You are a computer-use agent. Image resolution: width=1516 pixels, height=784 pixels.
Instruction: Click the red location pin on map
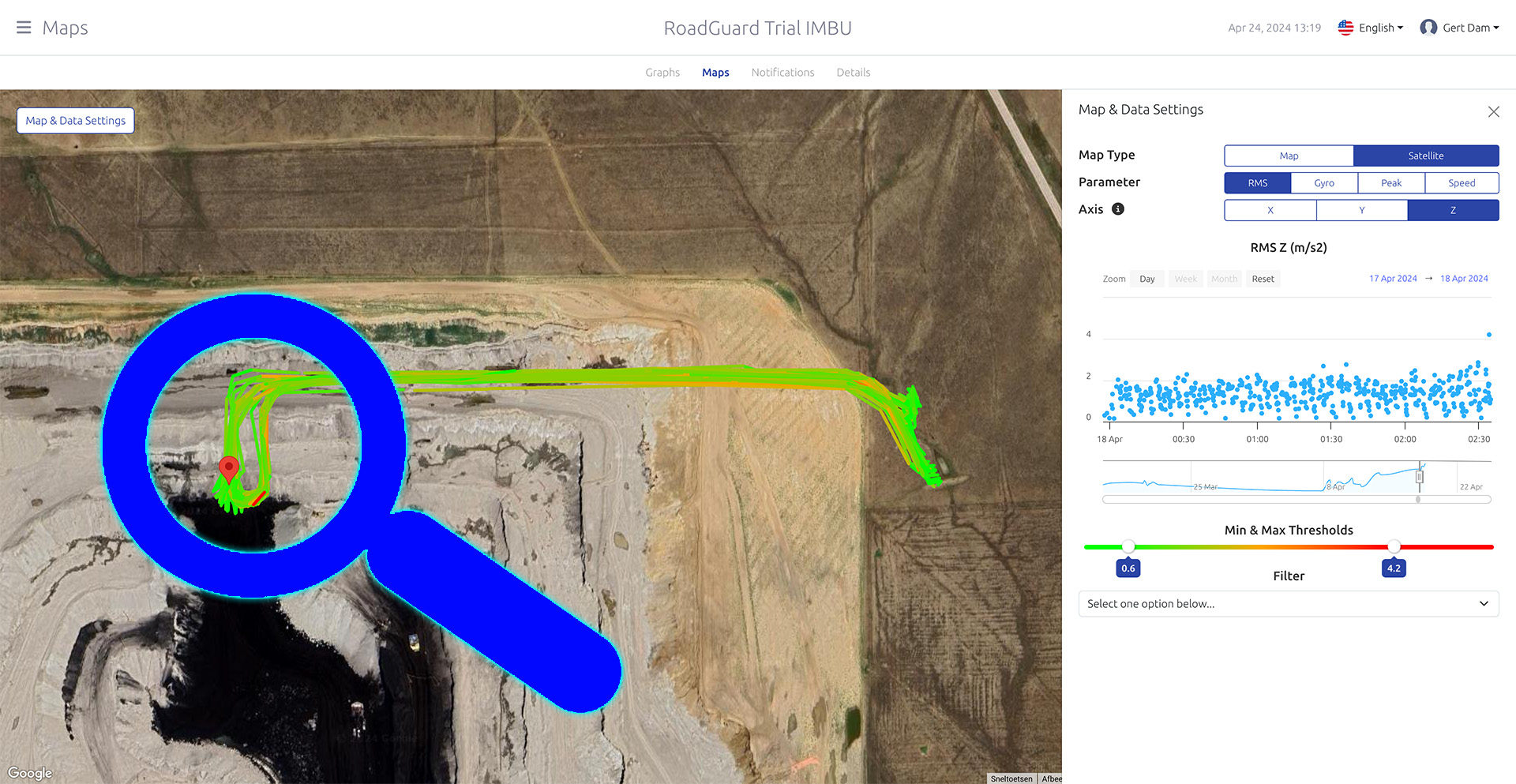[x=229, y=469]
